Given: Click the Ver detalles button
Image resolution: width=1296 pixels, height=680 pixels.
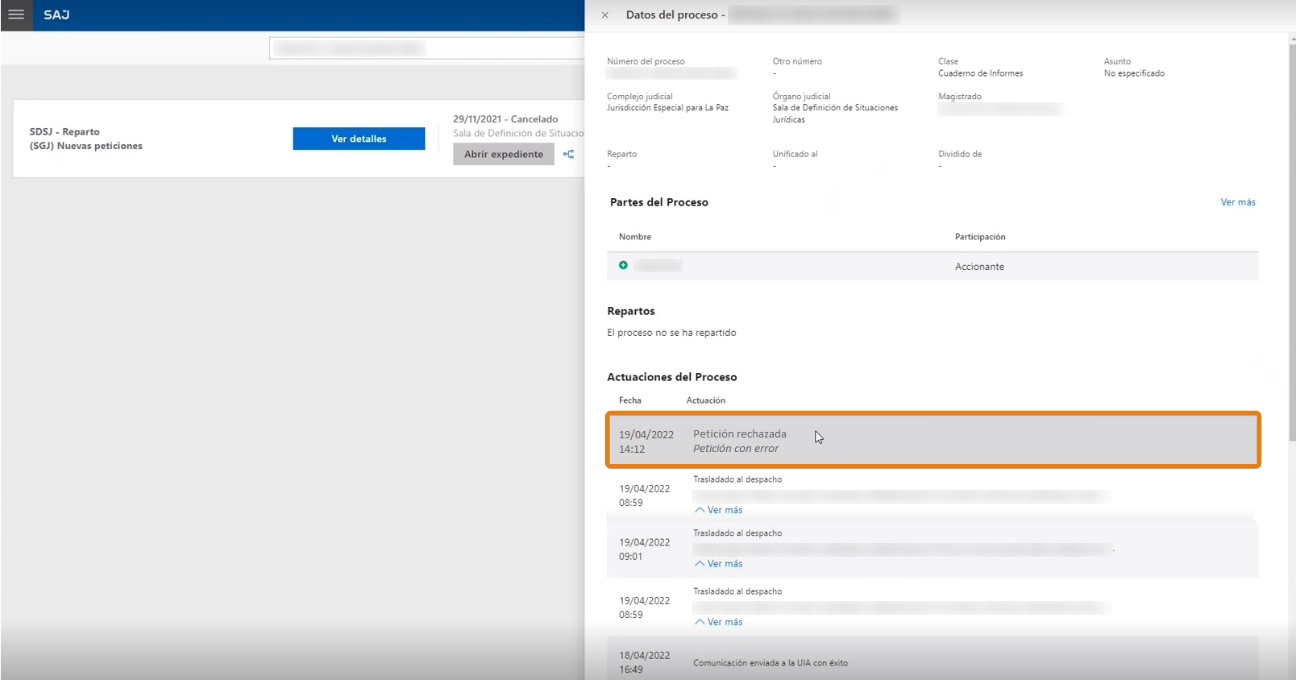Looking at the screenshot, I should coord(359,139).
